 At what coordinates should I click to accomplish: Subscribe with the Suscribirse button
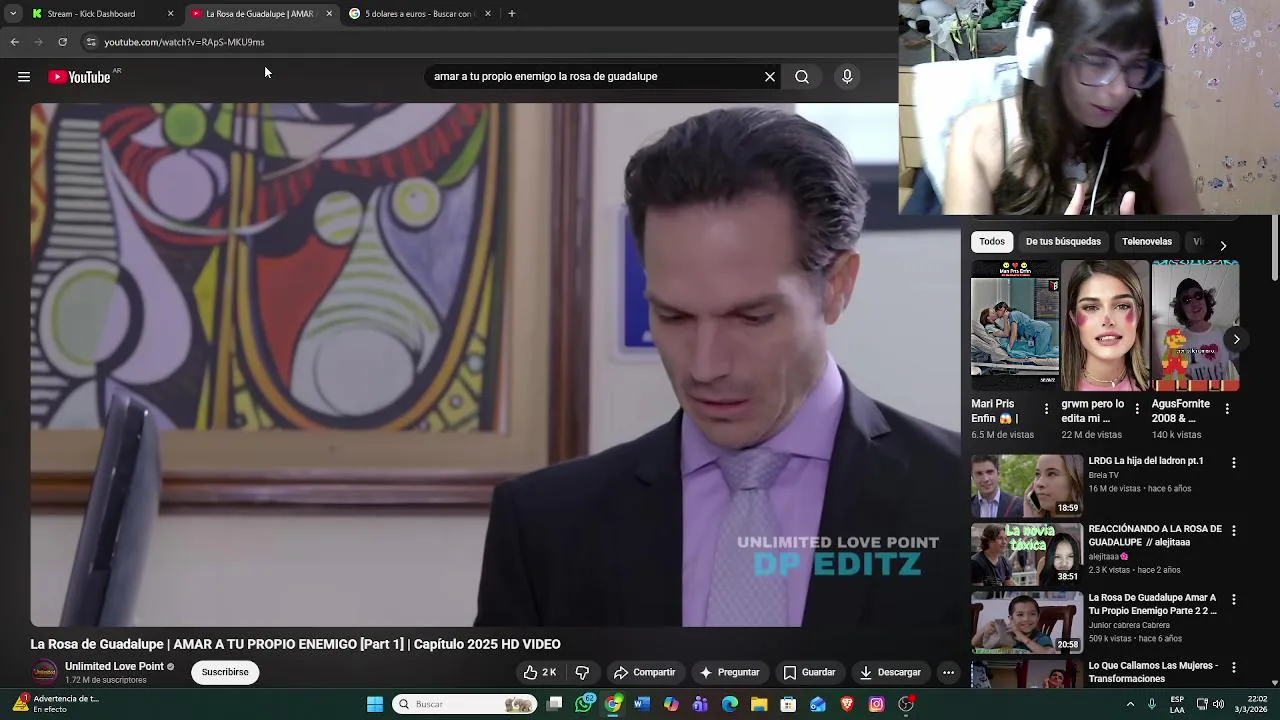225,672
